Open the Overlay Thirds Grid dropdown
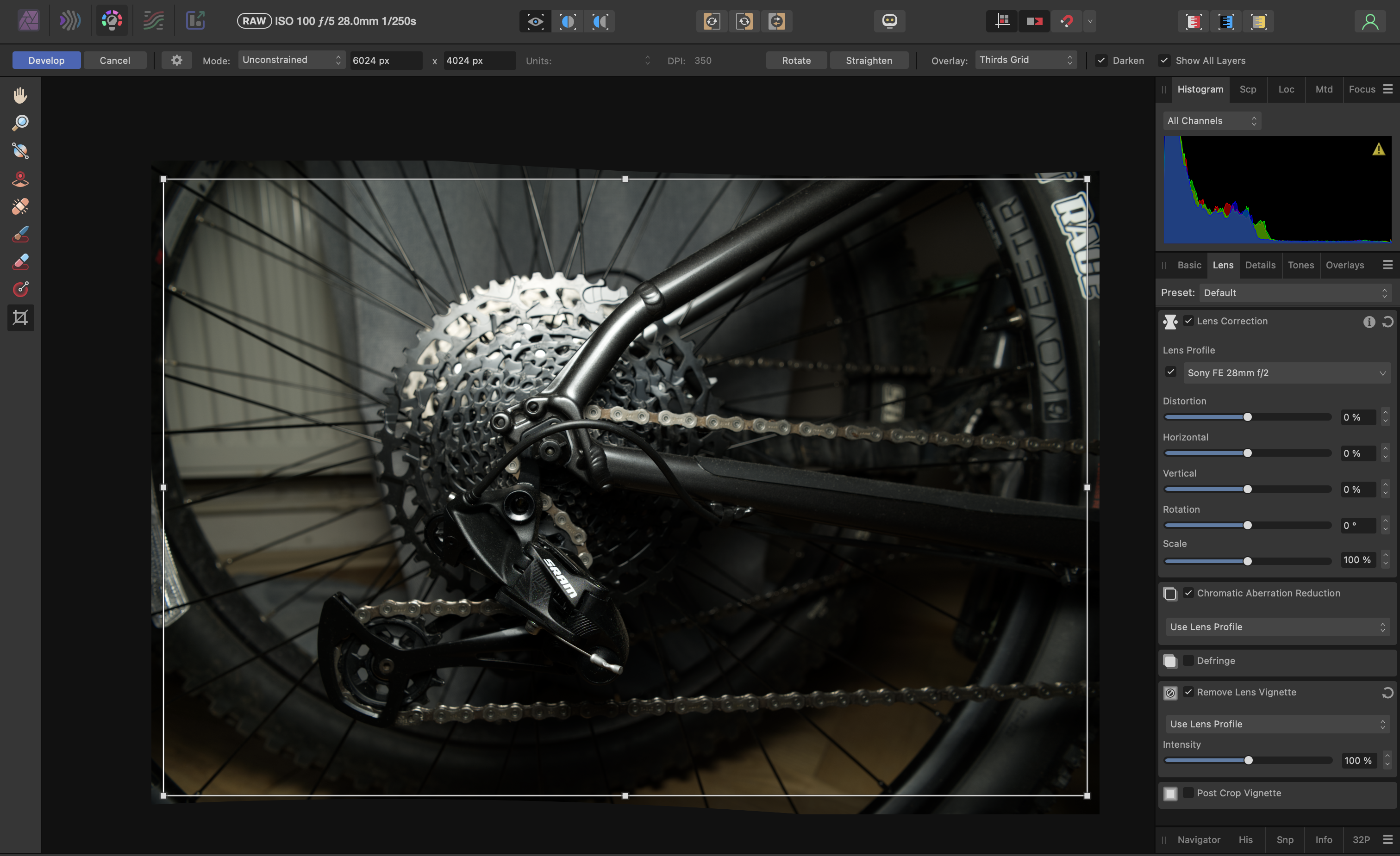 click(x=1026, y=60)
